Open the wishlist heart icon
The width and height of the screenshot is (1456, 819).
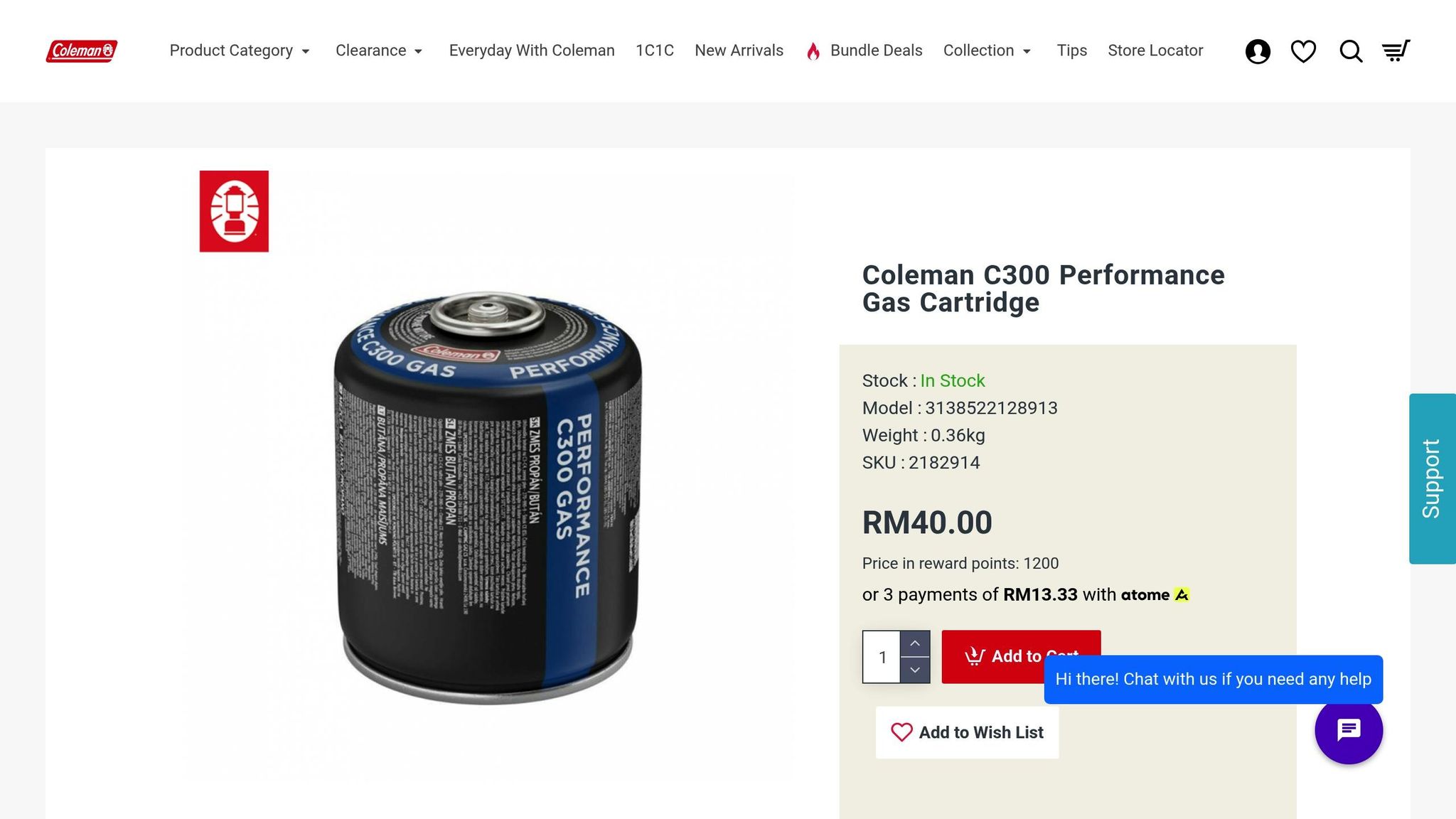pyautogui.click(x=1303, y=50)
